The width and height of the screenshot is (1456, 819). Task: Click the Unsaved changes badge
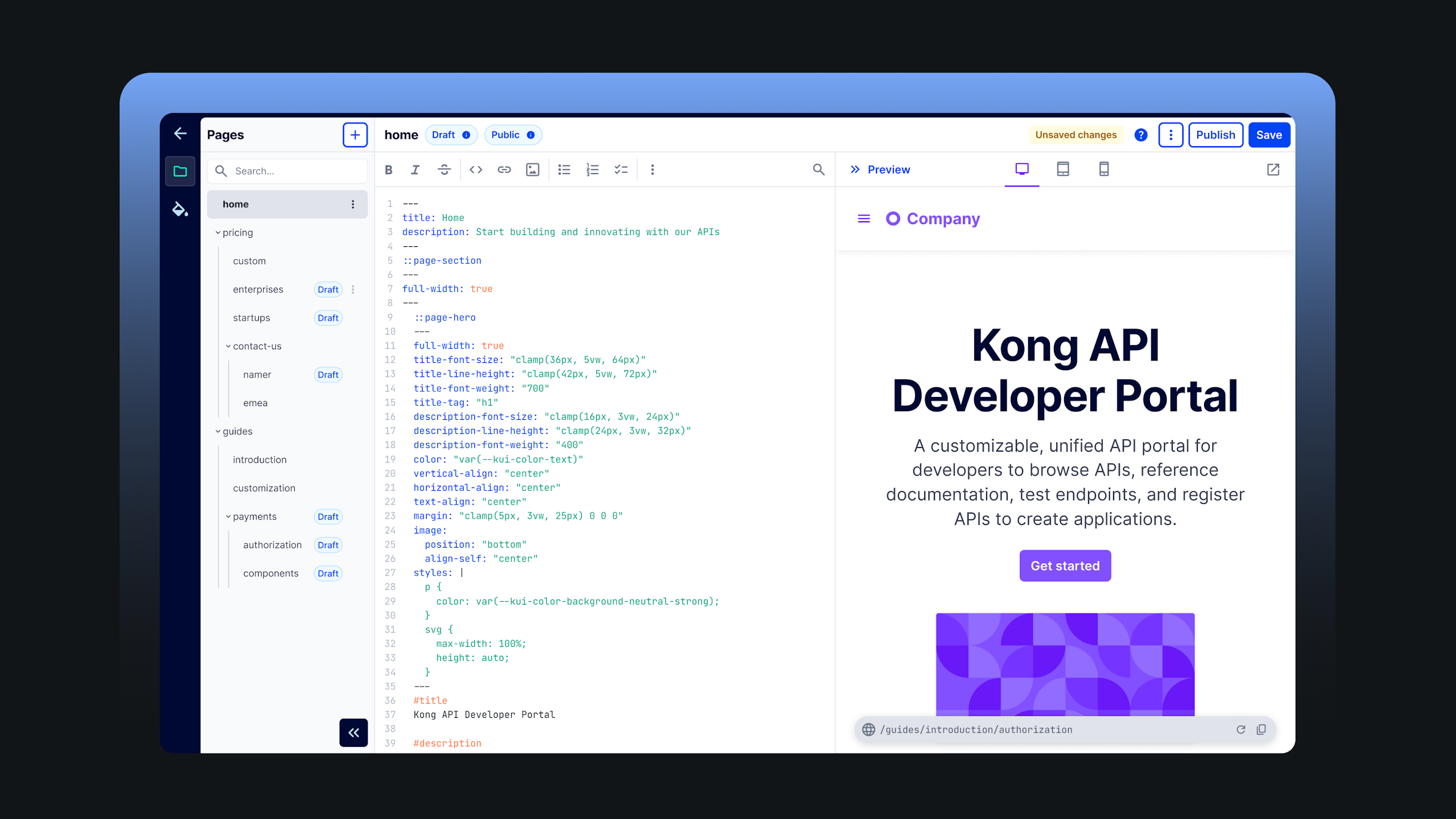tap(1076, 135)
